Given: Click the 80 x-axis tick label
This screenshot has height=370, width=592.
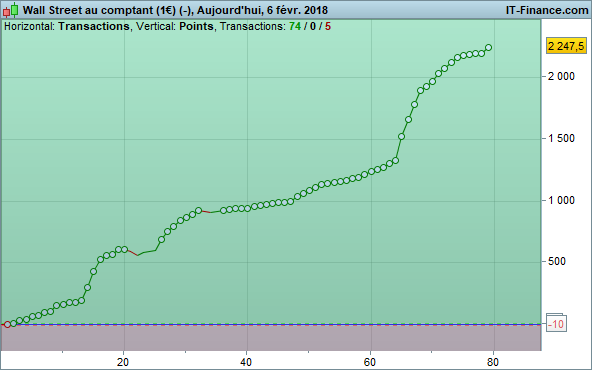Looking at the screenshot, I should (x=493, y=362).
